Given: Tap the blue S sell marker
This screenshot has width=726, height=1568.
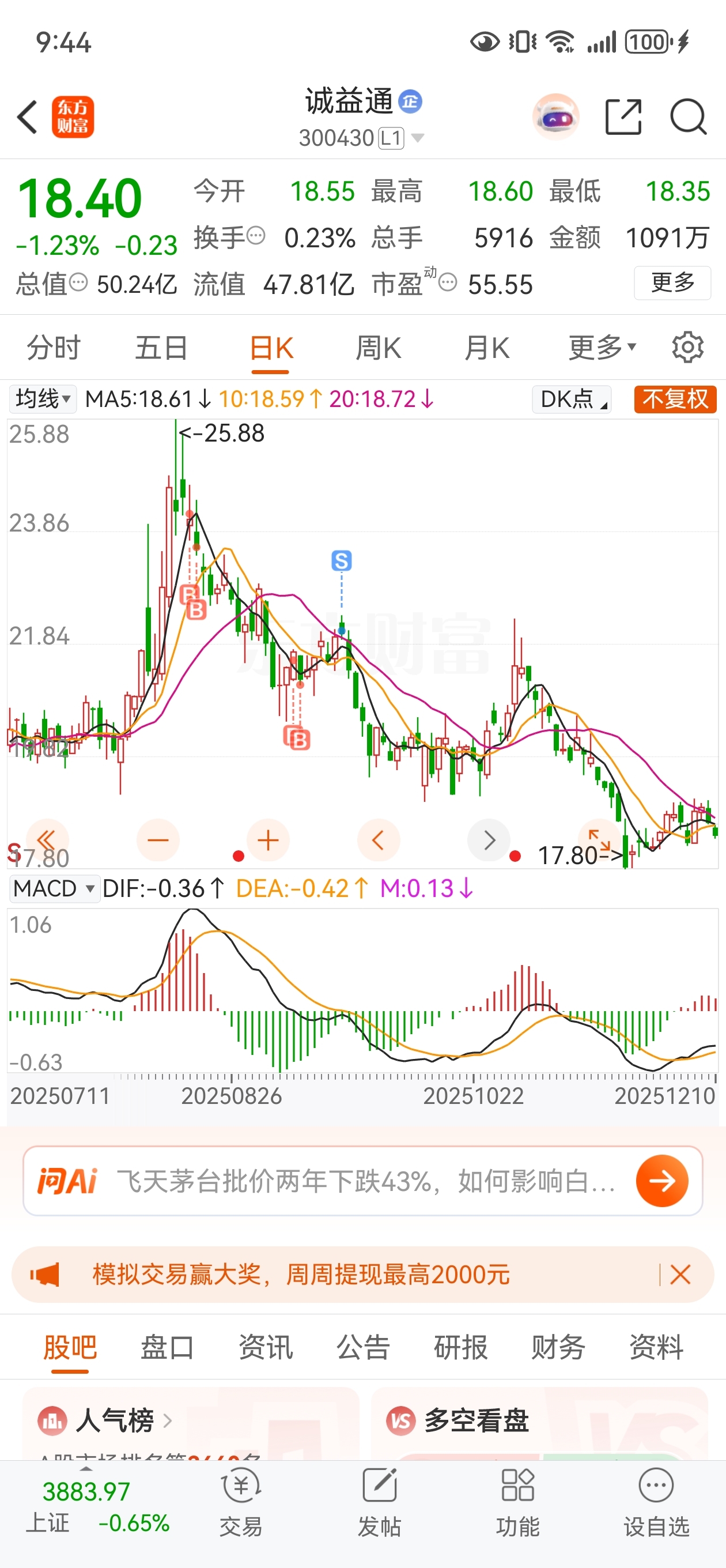Looking at the screenshot, I should click(x=342, y=560).
